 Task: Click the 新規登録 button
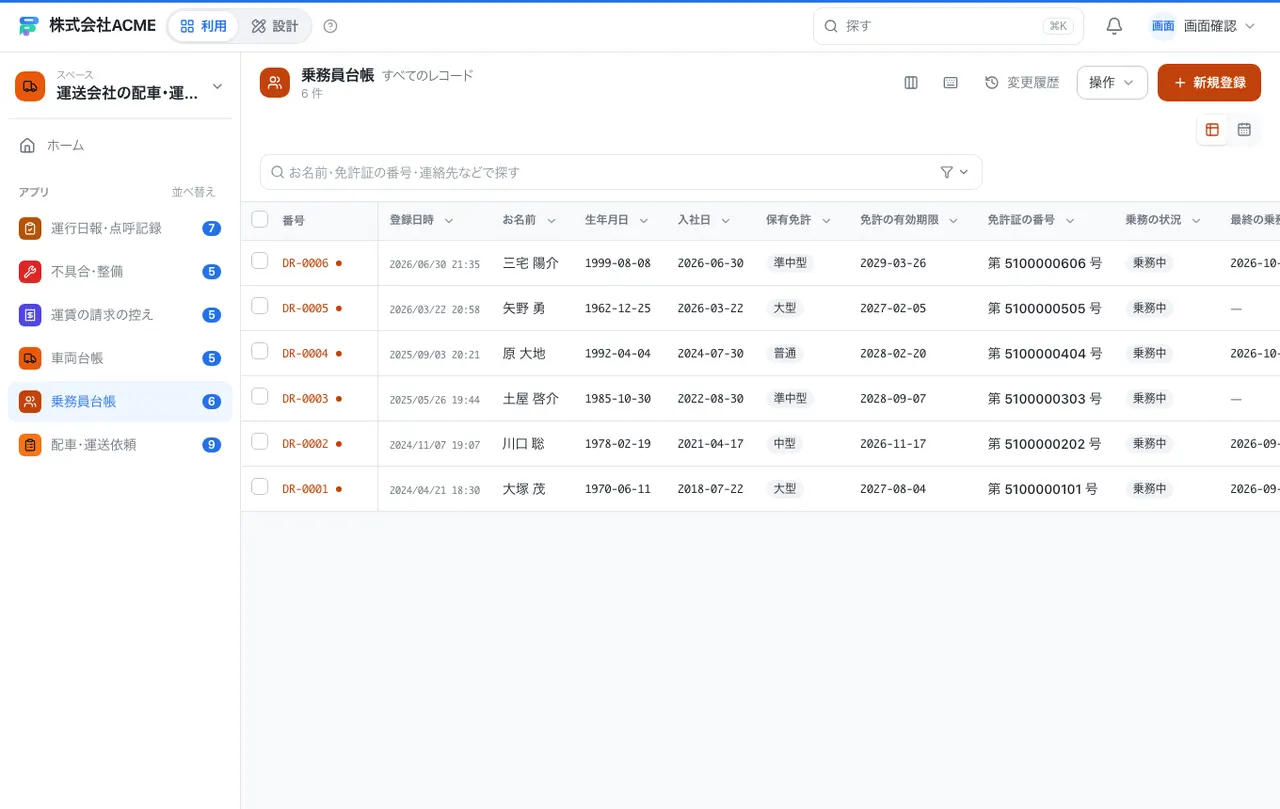tap(1209, 82)
